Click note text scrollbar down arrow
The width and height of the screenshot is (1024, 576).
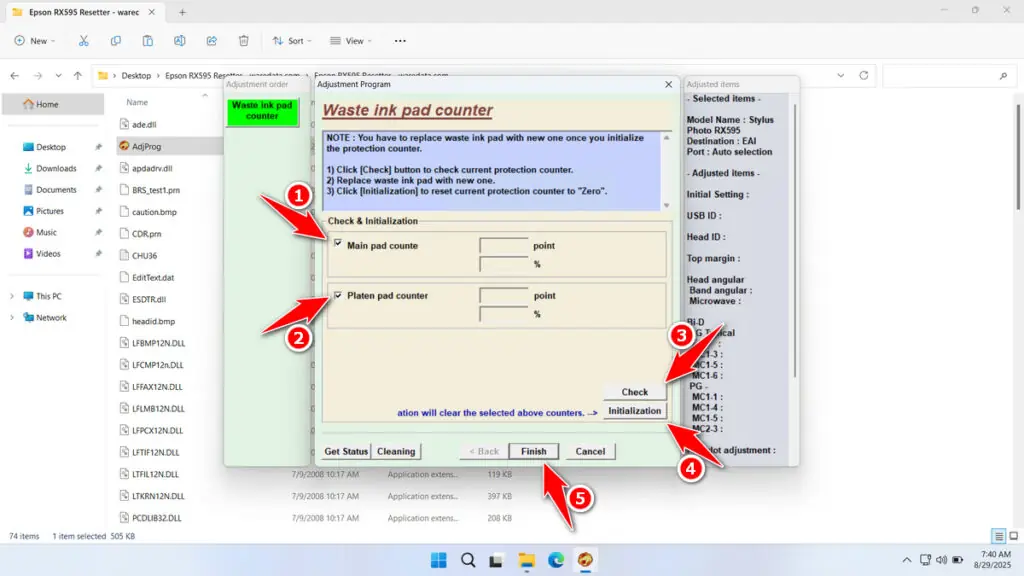666,205
